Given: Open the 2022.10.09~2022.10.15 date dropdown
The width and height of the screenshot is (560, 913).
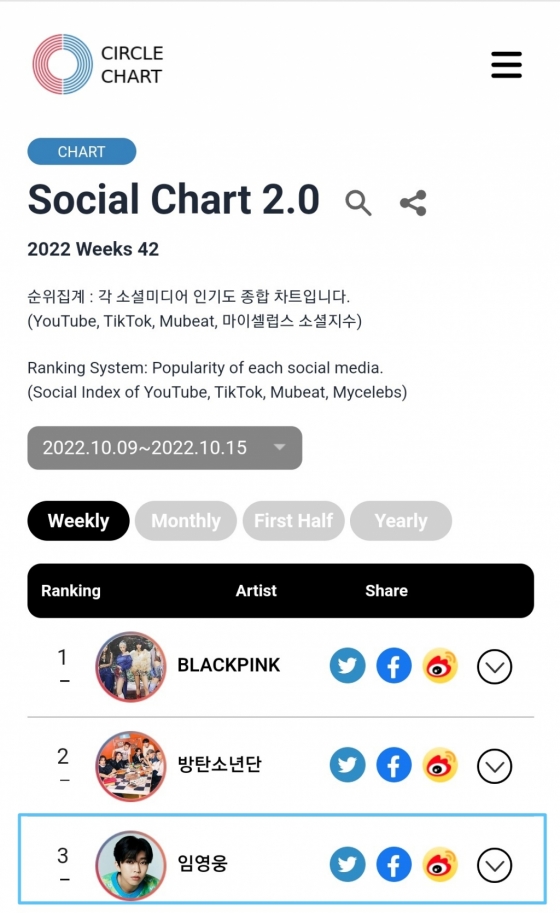Looking at the screenshot, I should point(165,448).
